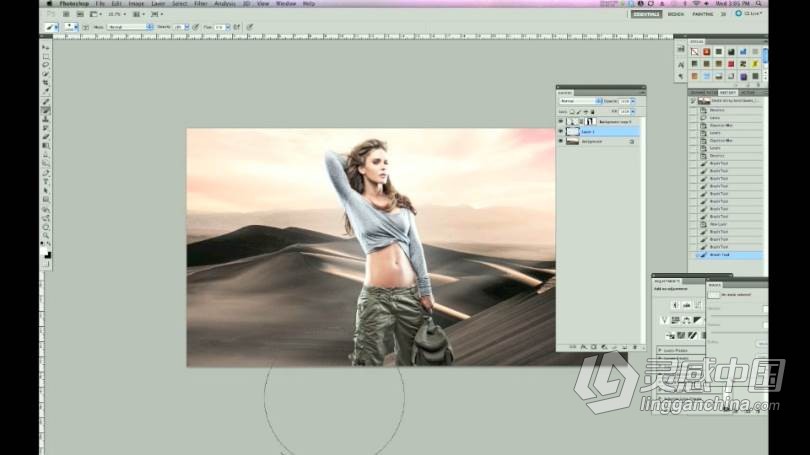Select the Zoom tool
Image resolution: width=810 pixels, height=455 pixels.
point(46,236)
